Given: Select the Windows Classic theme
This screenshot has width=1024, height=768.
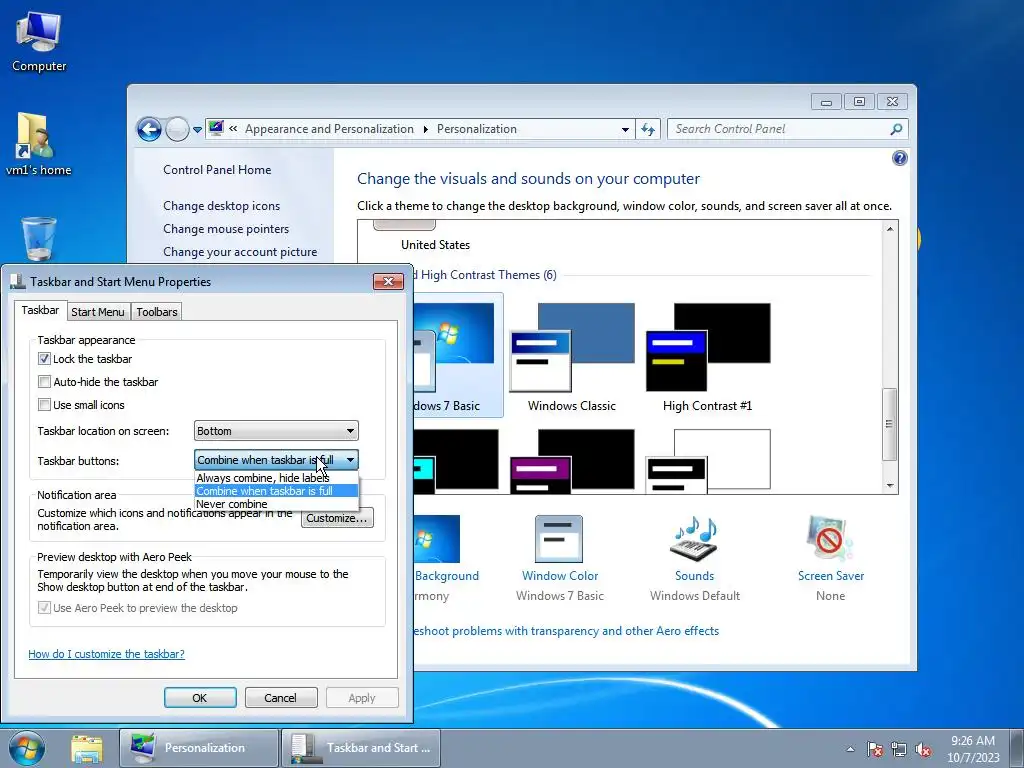Looking at the screenshot, I should (x=571, y=357).
